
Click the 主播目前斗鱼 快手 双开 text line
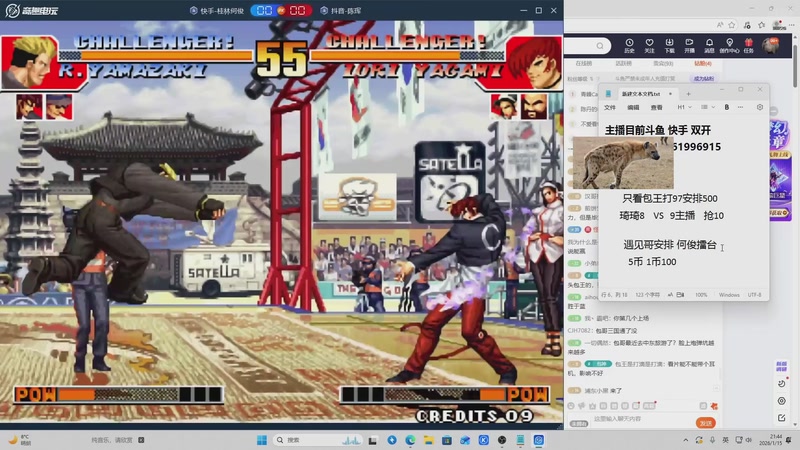pyautogui.click(x=658, y=130)
